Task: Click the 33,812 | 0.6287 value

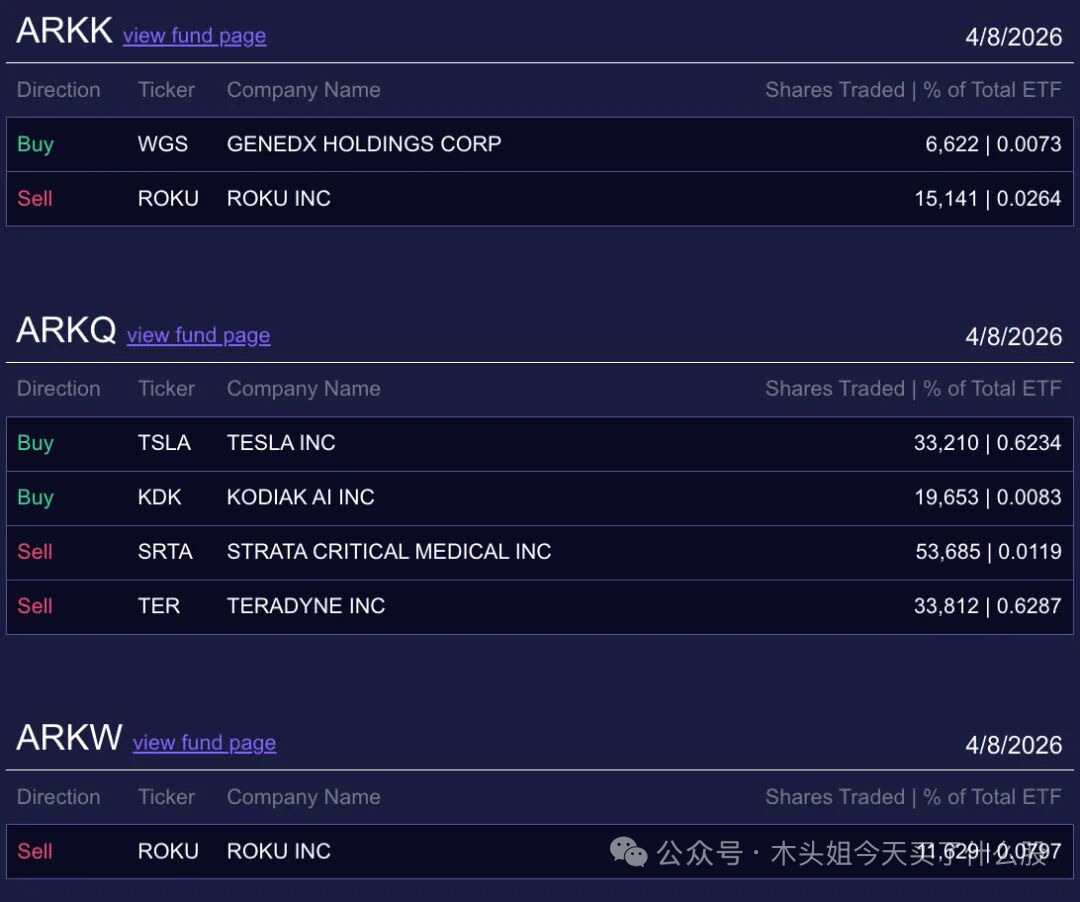Action: pos(987,605)
